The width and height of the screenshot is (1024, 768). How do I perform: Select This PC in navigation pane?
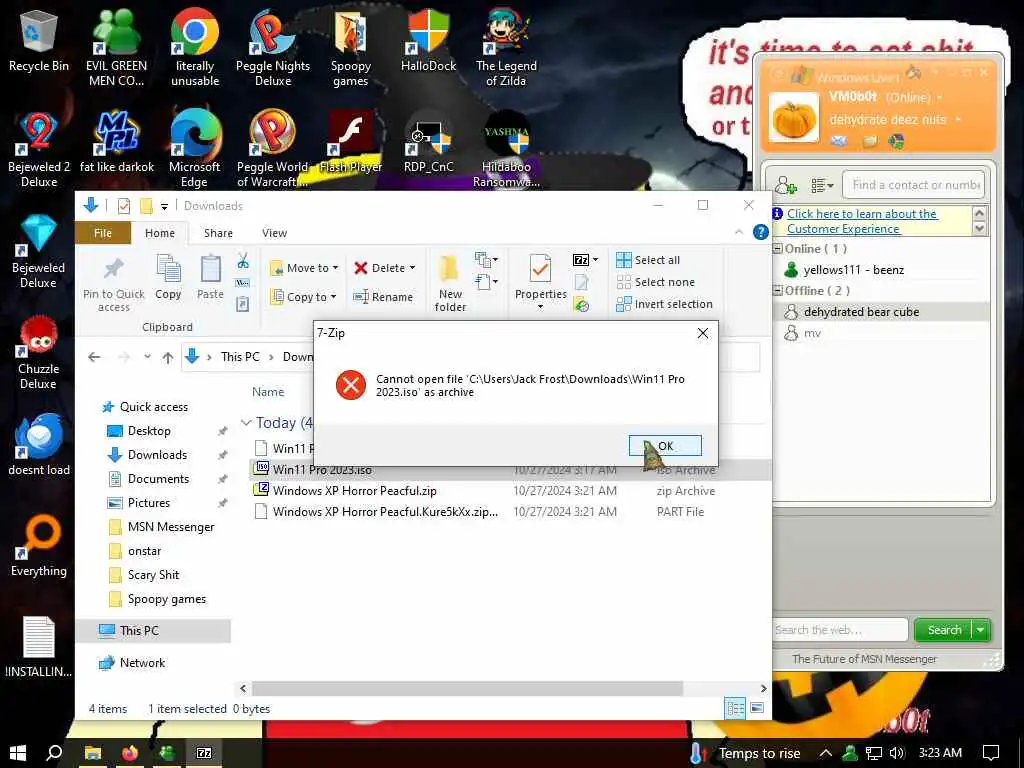coord(153,631)
